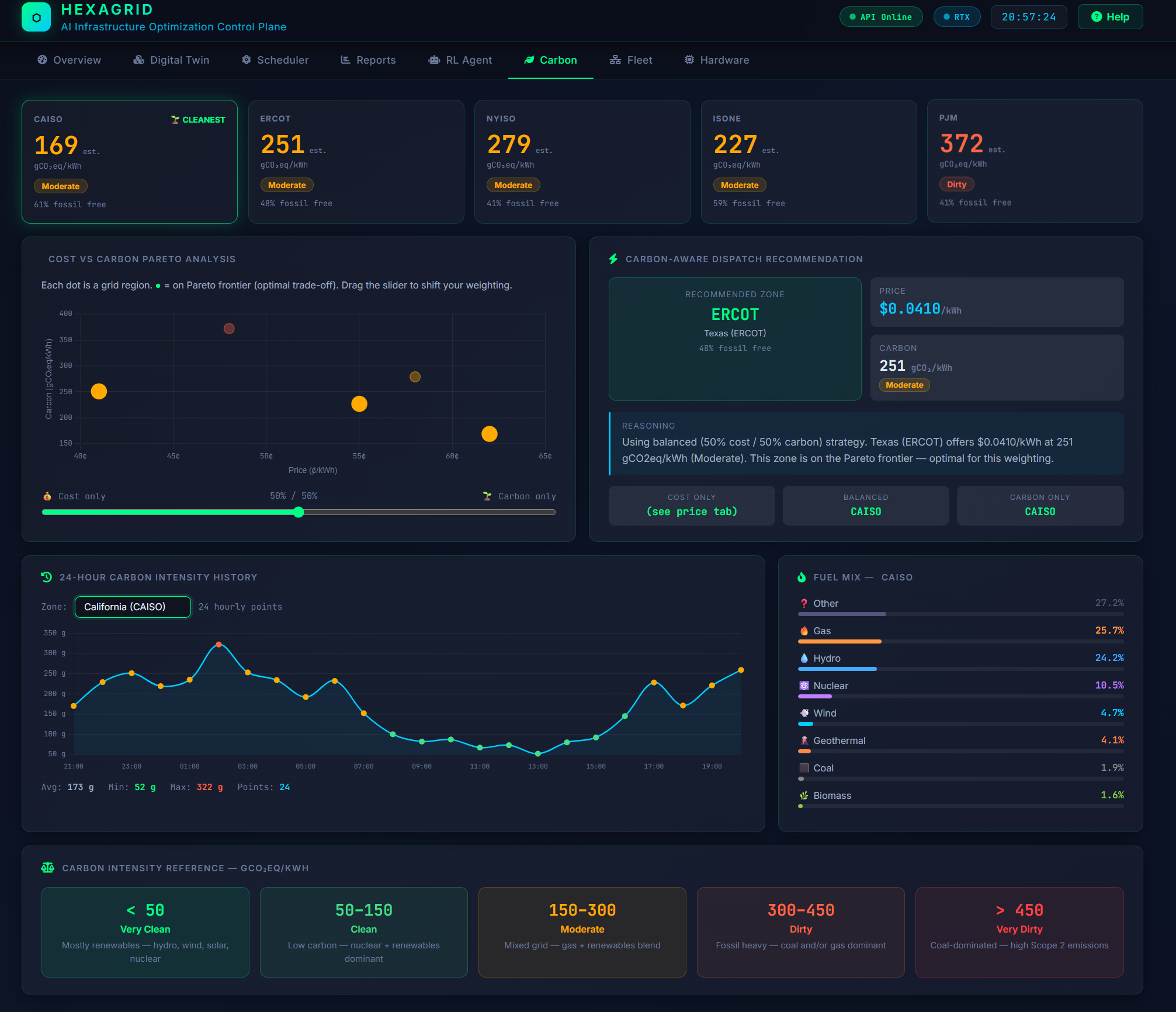This screenshot has width=1176, height=1012.
Task: Toggle the RTX status indicator
Action: point(957,16)
